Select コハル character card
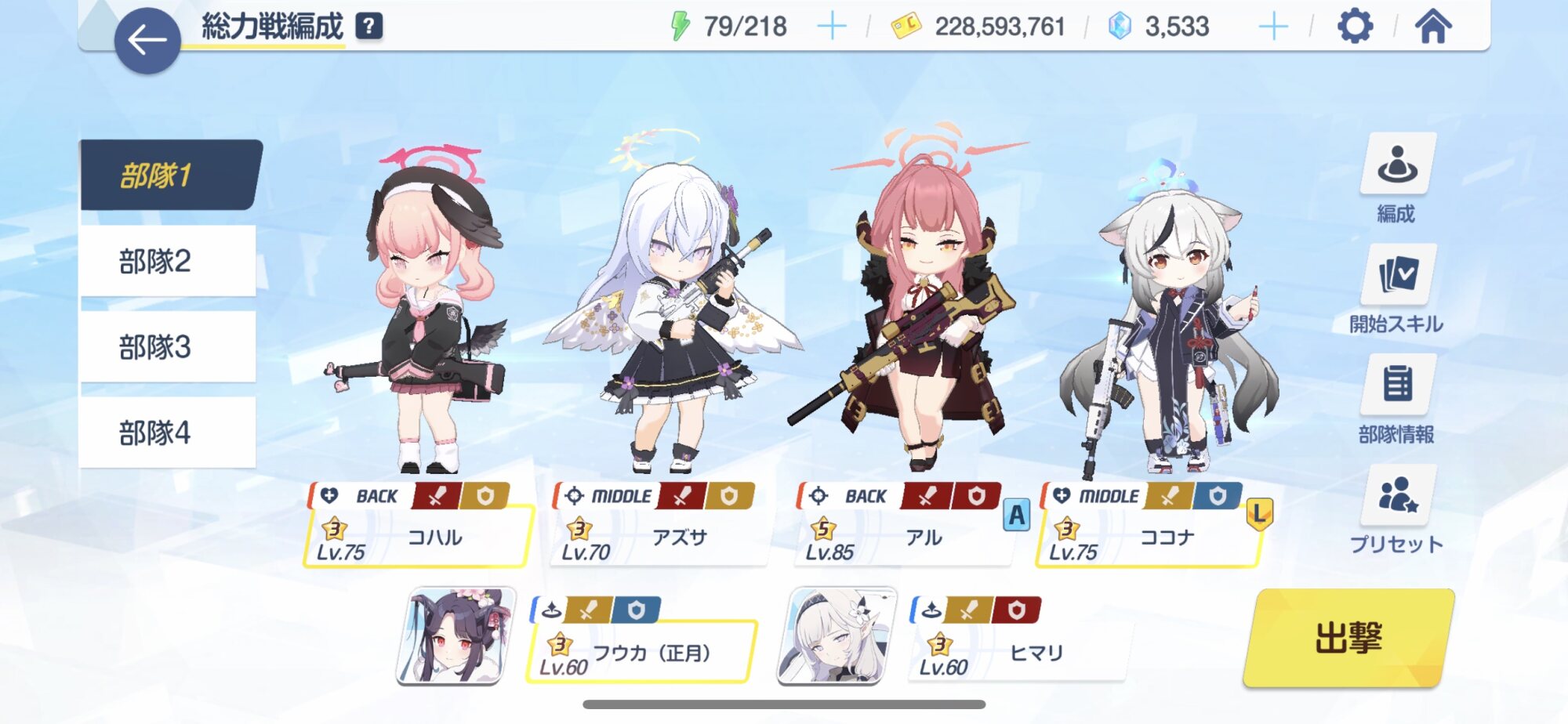Viewport: 1568px width, 724px height. pos(418,524)
